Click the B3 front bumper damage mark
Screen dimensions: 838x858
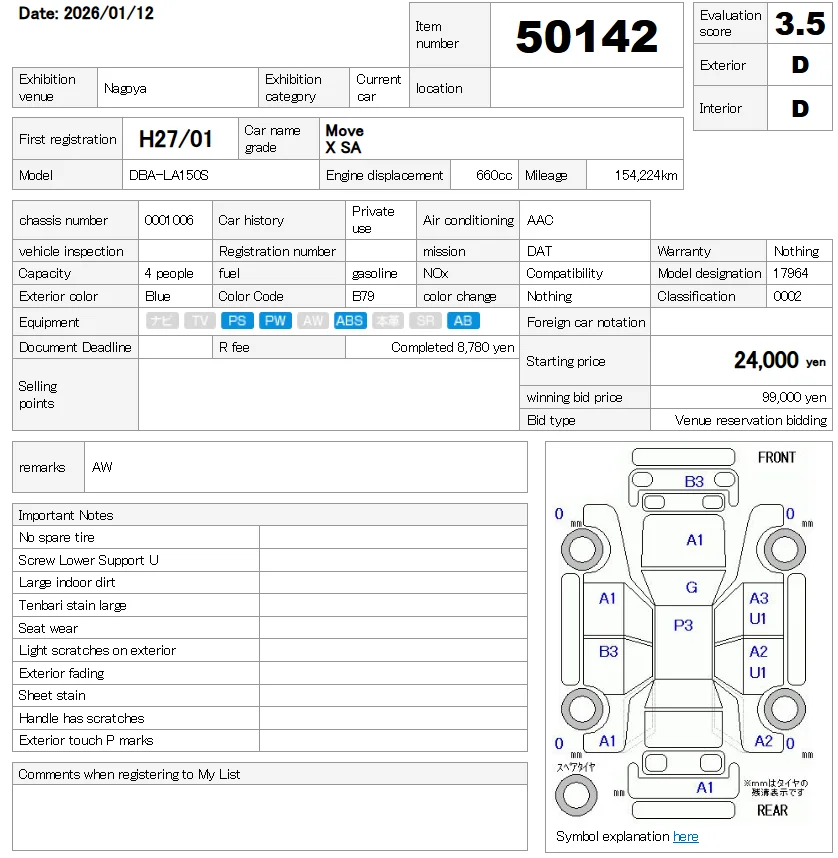(x=694, y=482)
